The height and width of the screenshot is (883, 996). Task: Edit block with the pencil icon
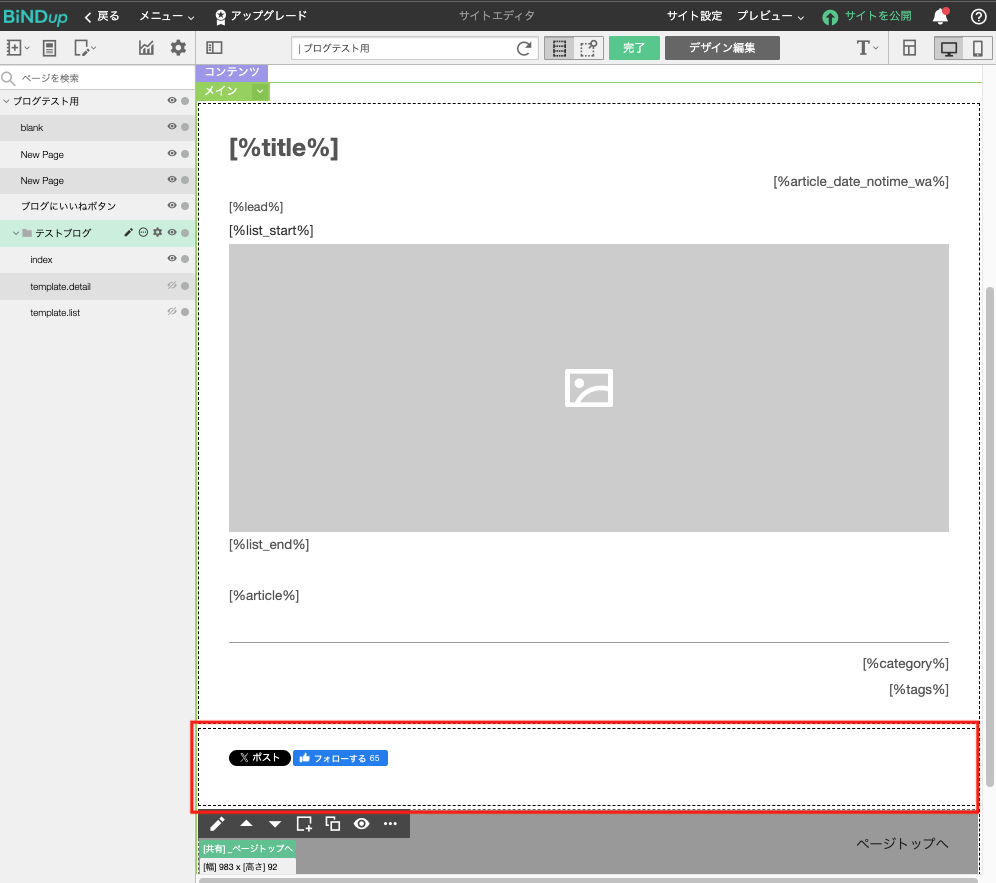tap(217, 824)
